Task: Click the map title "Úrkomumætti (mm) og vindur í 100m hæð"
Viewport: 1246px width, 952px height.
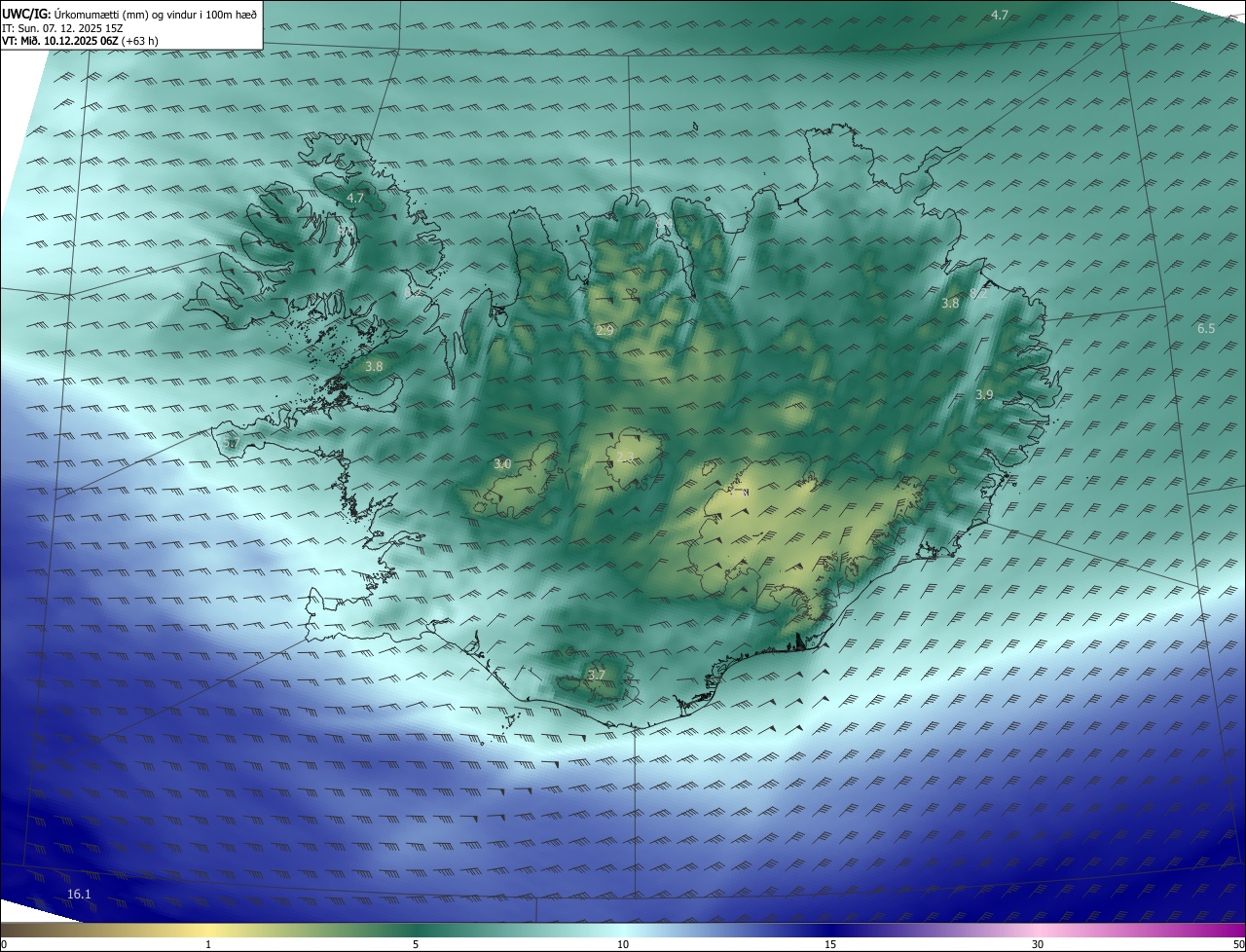Action: (156, 14)
